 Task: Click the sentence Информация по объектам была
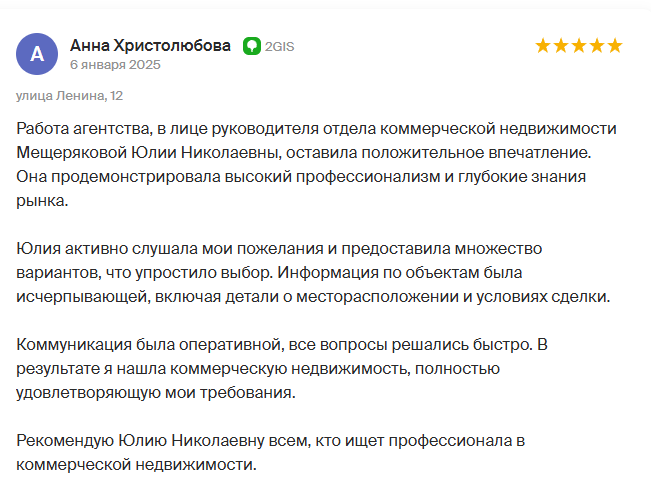(x=400, y=272)
